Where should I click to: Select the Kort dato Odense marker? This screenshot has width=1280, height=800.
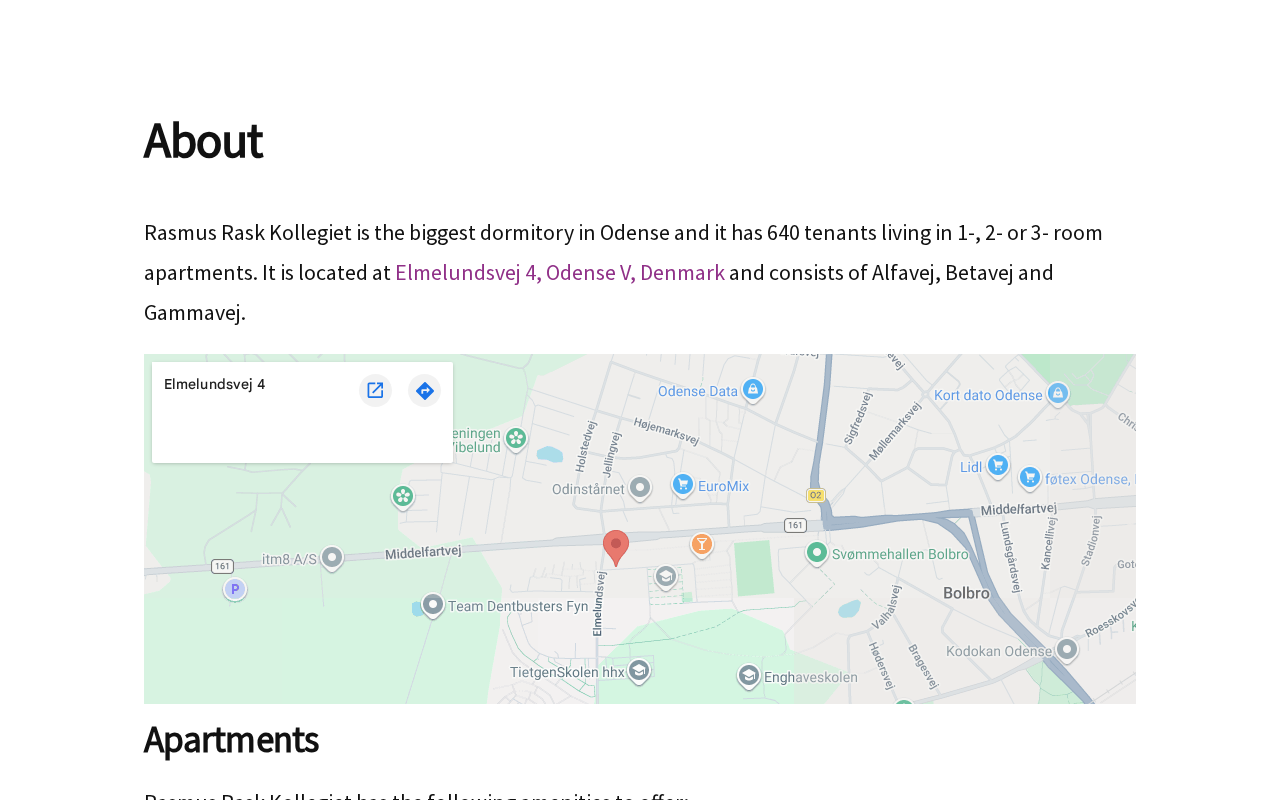[x=1057, y=393]
